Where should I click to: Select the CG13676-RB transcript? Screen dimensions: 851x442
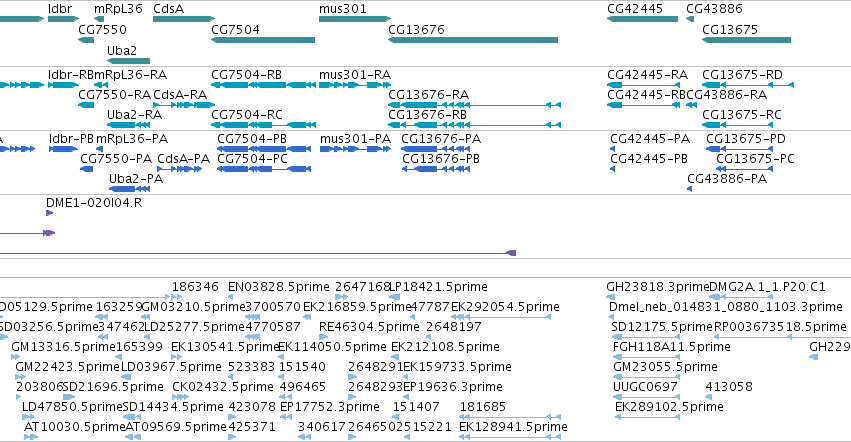(x=474, y=125)
